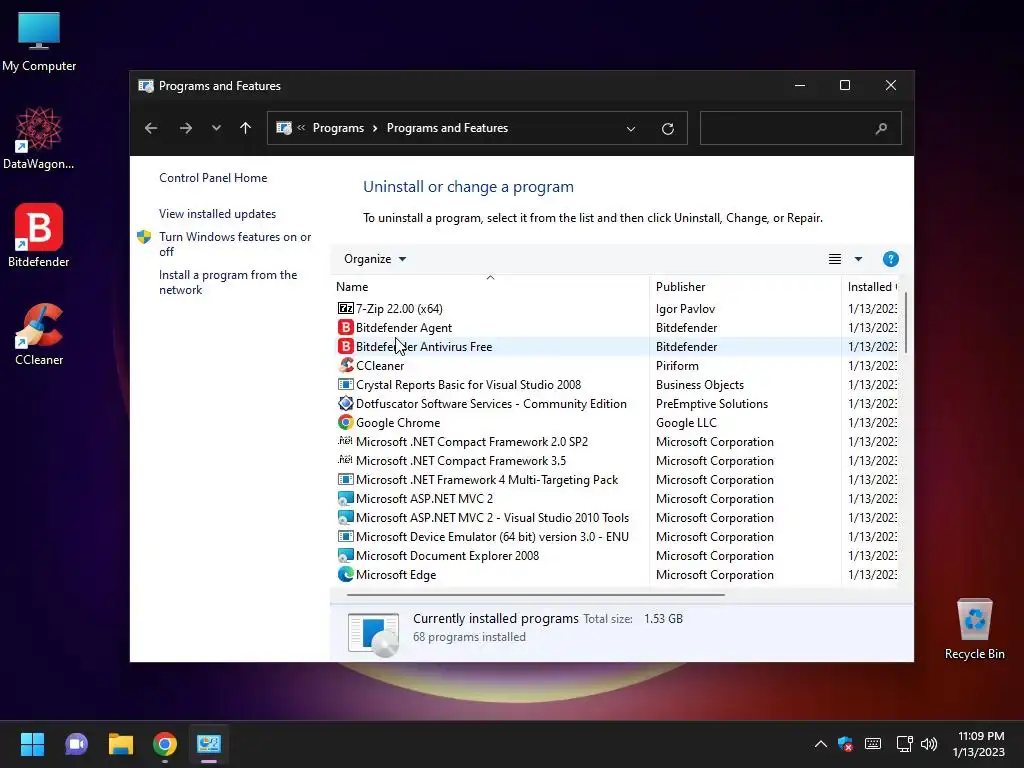Click the Programs and Features breadcrumb
This screenshot has width=1024, height=768.
[x=447, y=128]
